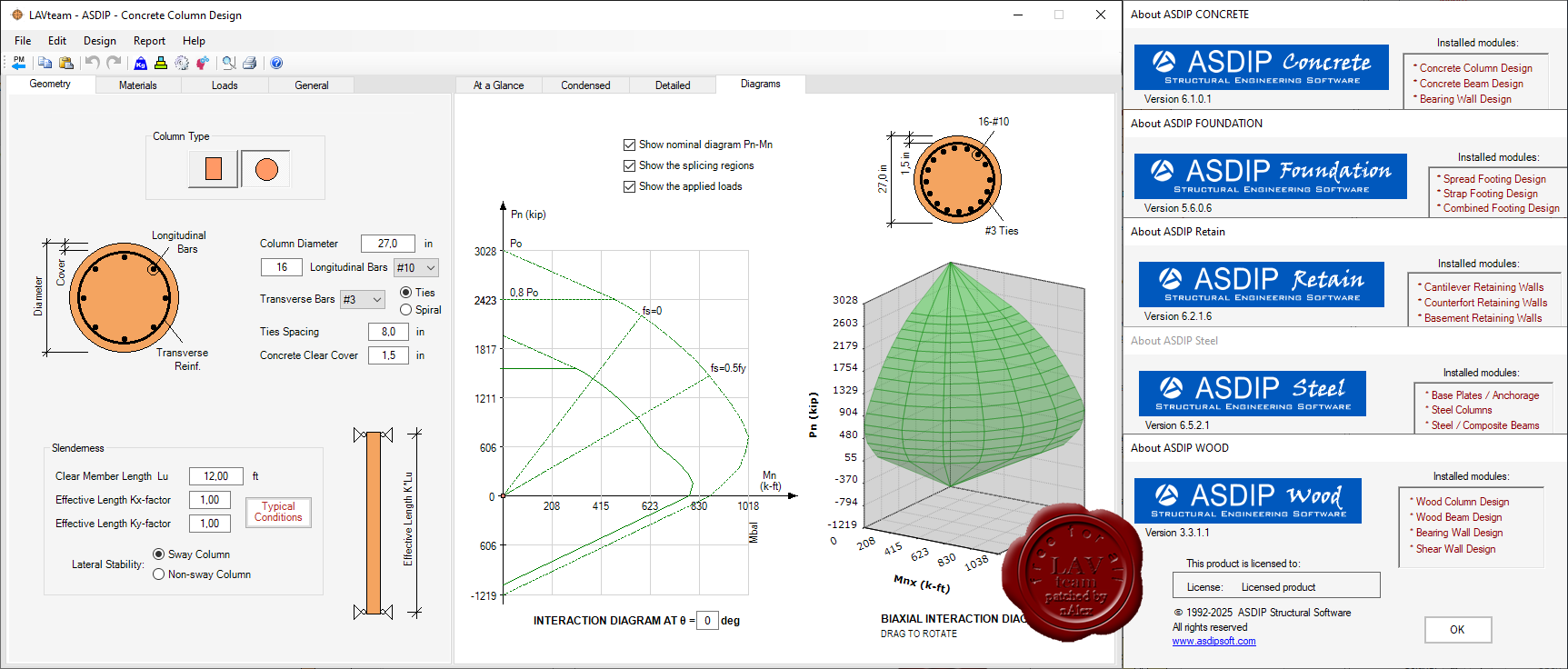Screen dimensions: 1568x669
Task: Click the ASDIP Concrete logo banner
Action: 1262,66
